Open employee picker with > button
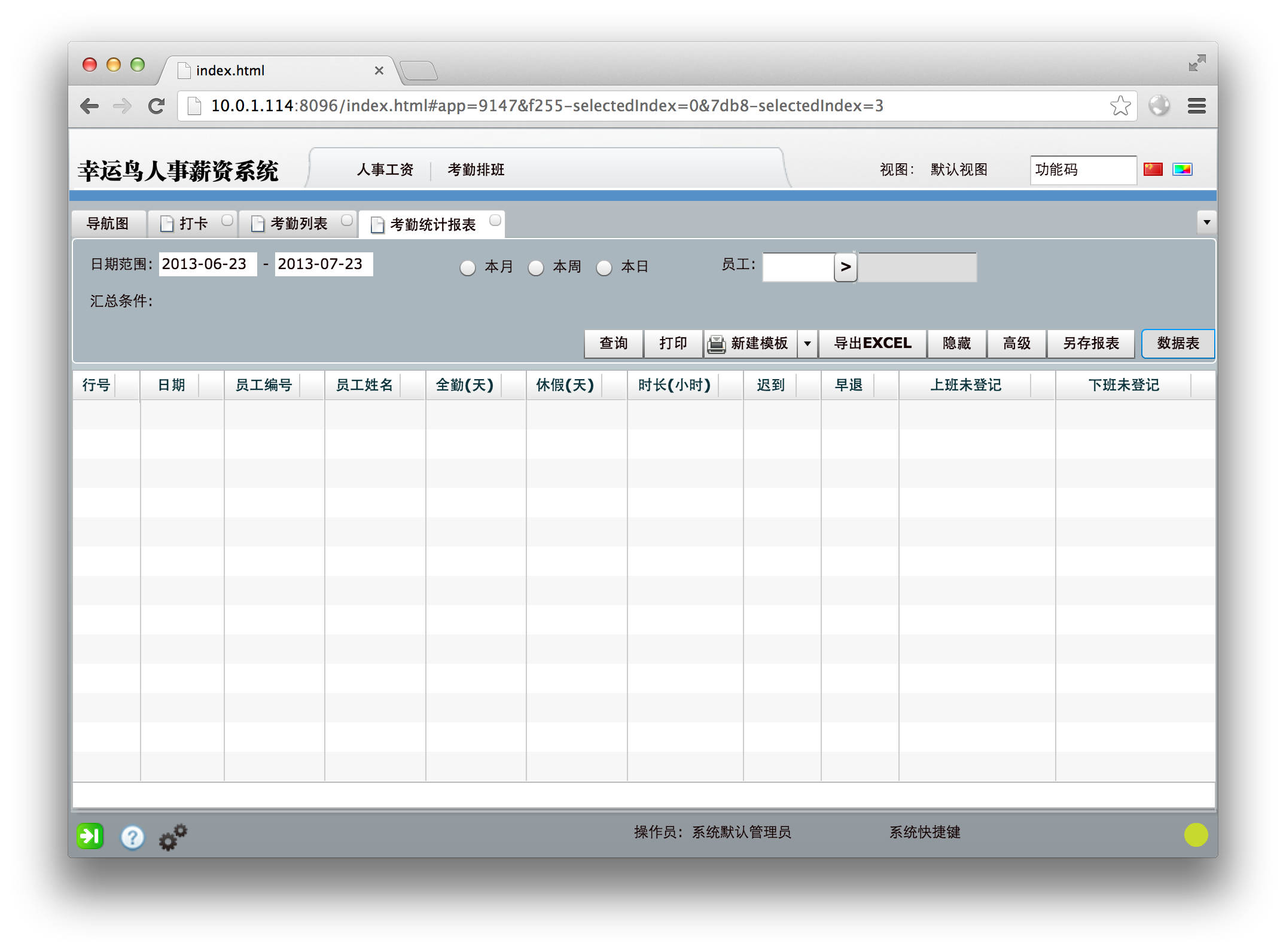 pyautogui.click(x=845, y=267)
